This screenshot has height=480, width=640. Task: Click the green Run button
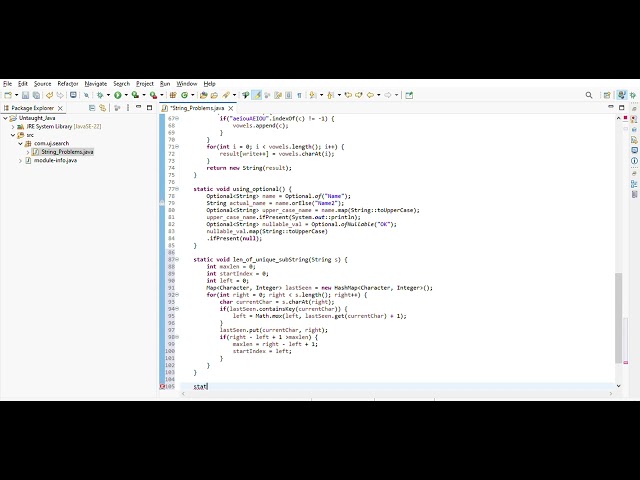click(118, 95)
